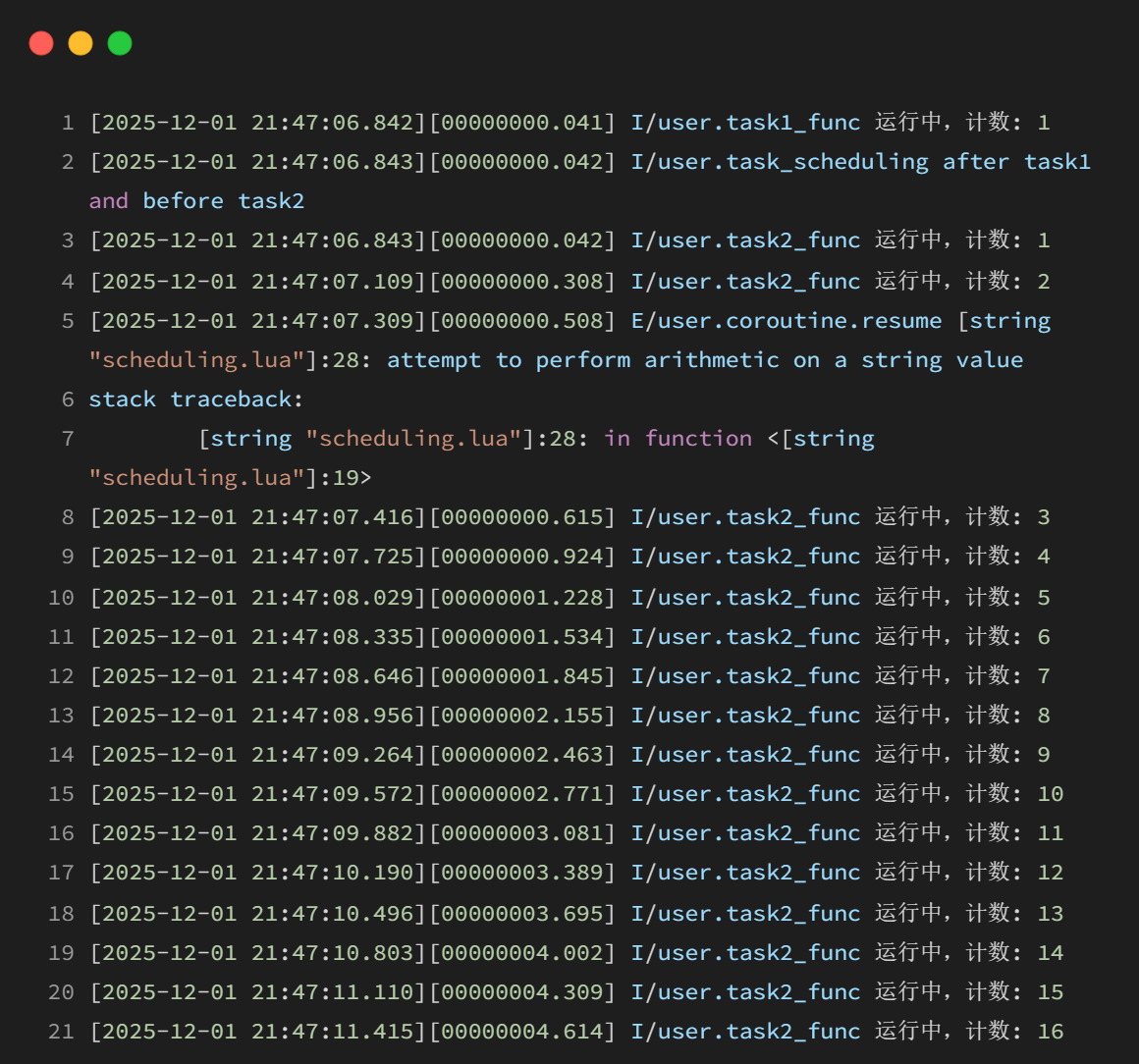The image size is (1139, 1064).
Task: Click the yellow minimize window button
Action: [81, 43]
